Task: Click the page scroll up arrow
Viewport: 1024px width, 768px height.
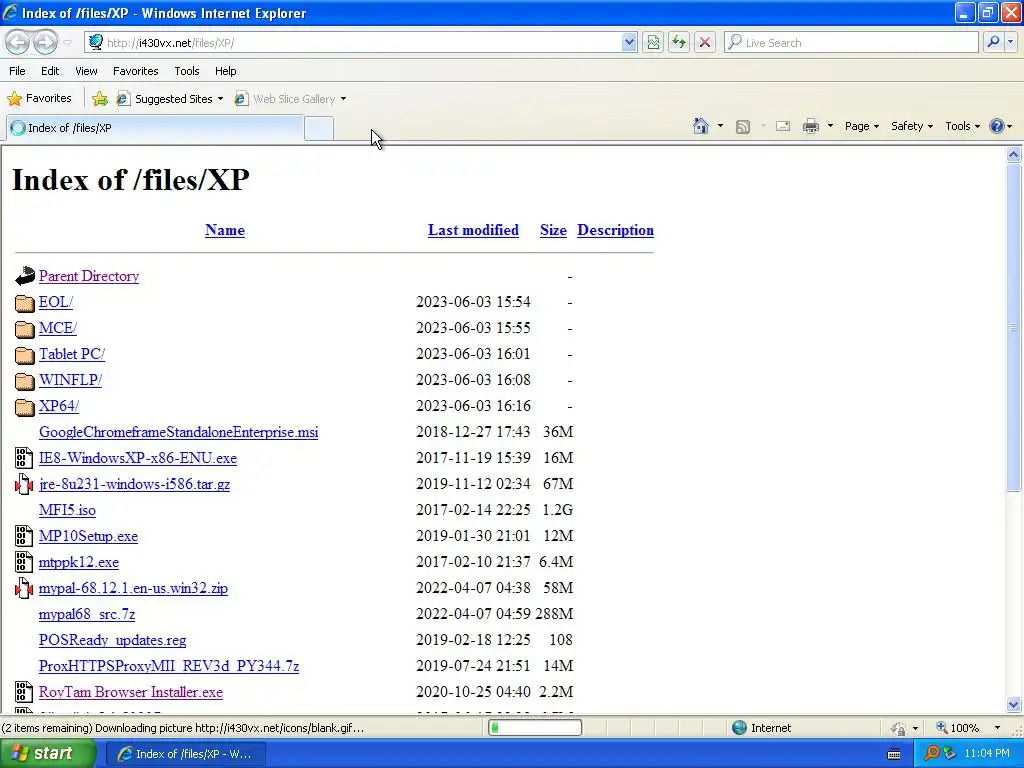Action: pyautogui.click(x=1014, y=155)
